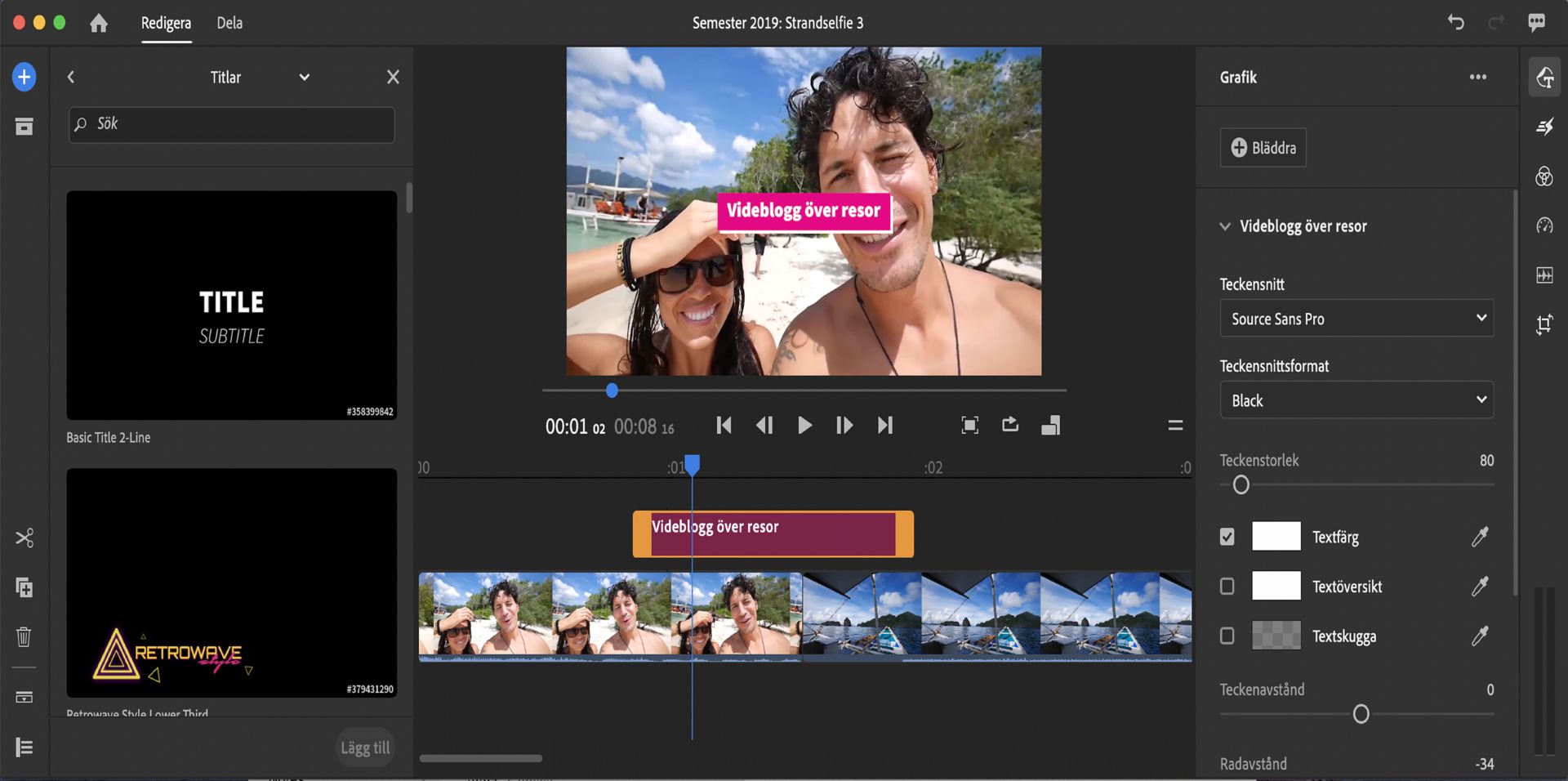Viewport: 1568px width, 781px height.
Task: Toggle fullscreen preview
Action: coord(969,425)
